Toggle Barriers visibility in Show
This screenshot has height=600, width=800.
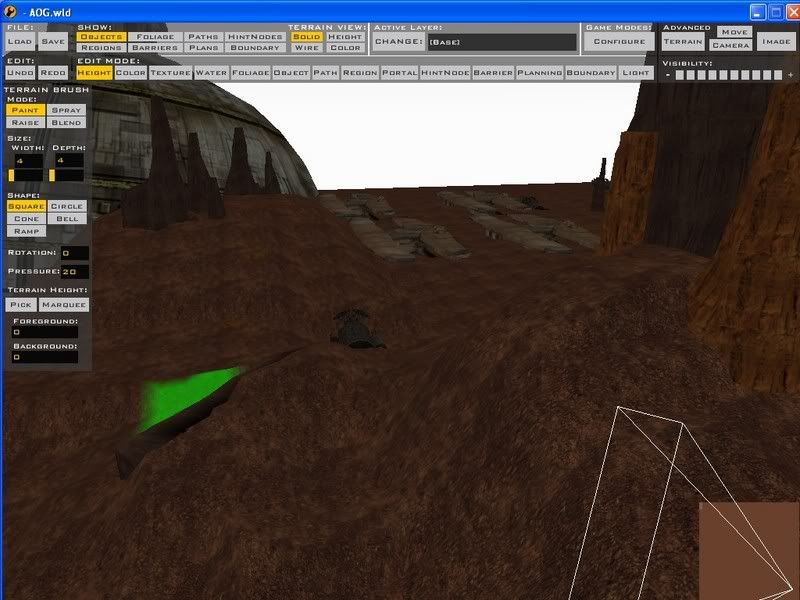point(155,48)
